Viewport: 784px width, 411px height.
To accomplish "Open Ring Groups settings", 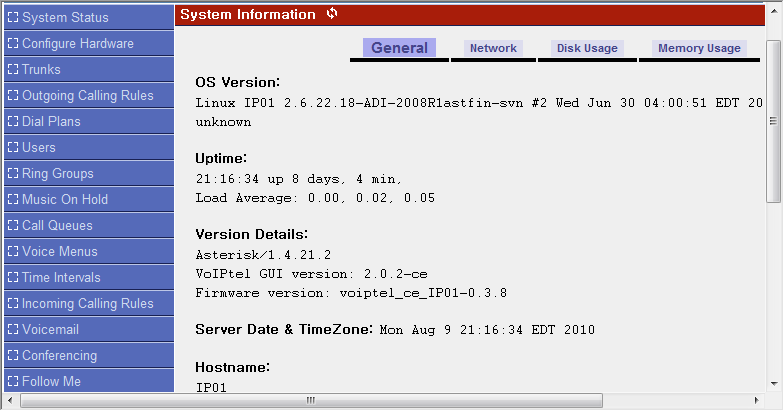I will click(x=89, y=173).
